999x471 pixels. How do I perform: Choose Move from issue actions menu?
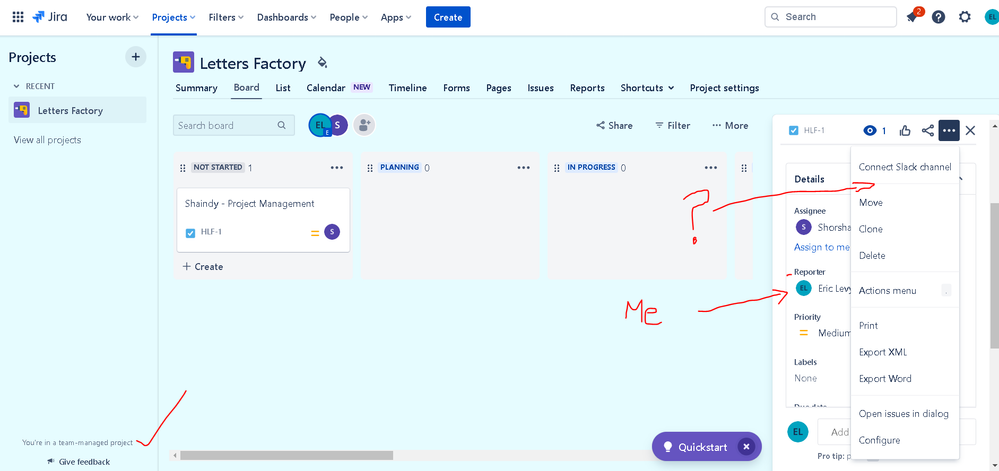pyautogui.click(x=905, y=203)
